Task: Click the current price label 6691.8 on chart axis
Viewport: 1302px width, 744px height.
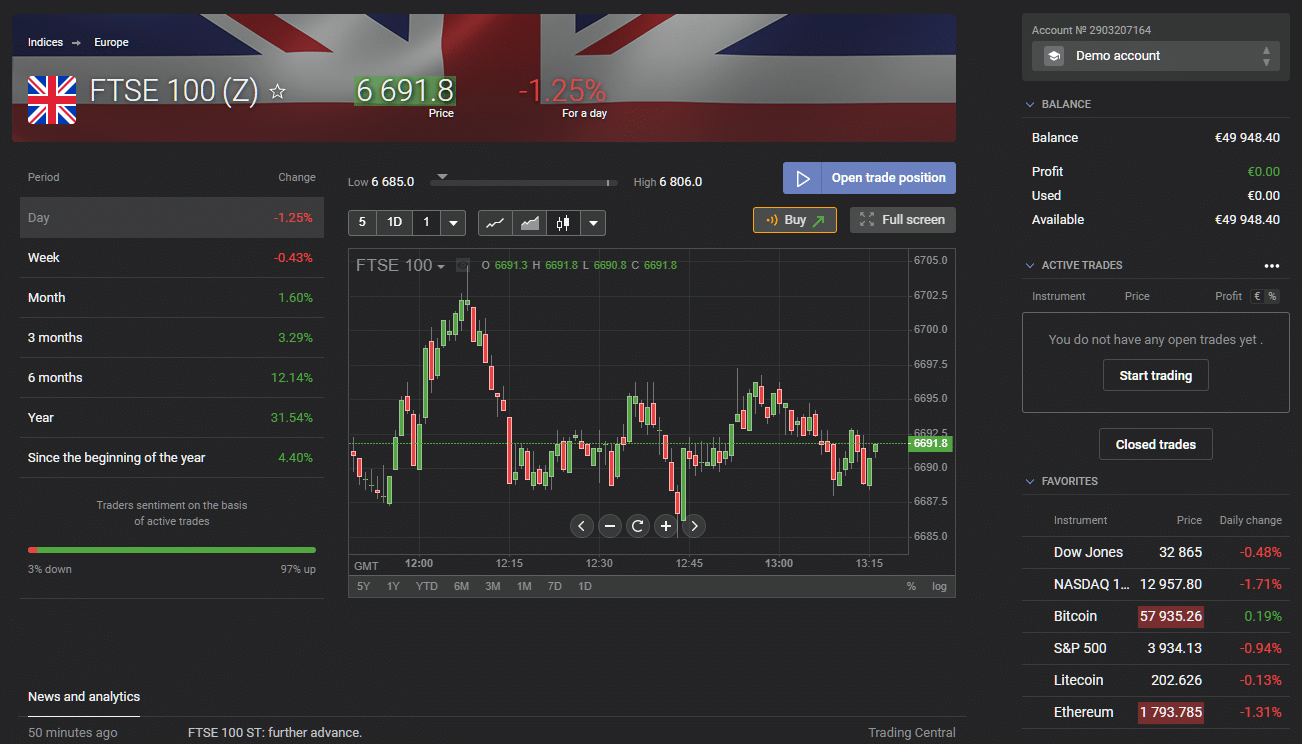Action: [931, 443]
